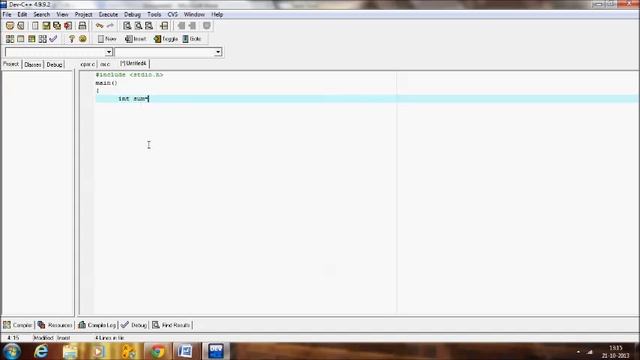Click the Redo toolbar icon

coord(110,26)
